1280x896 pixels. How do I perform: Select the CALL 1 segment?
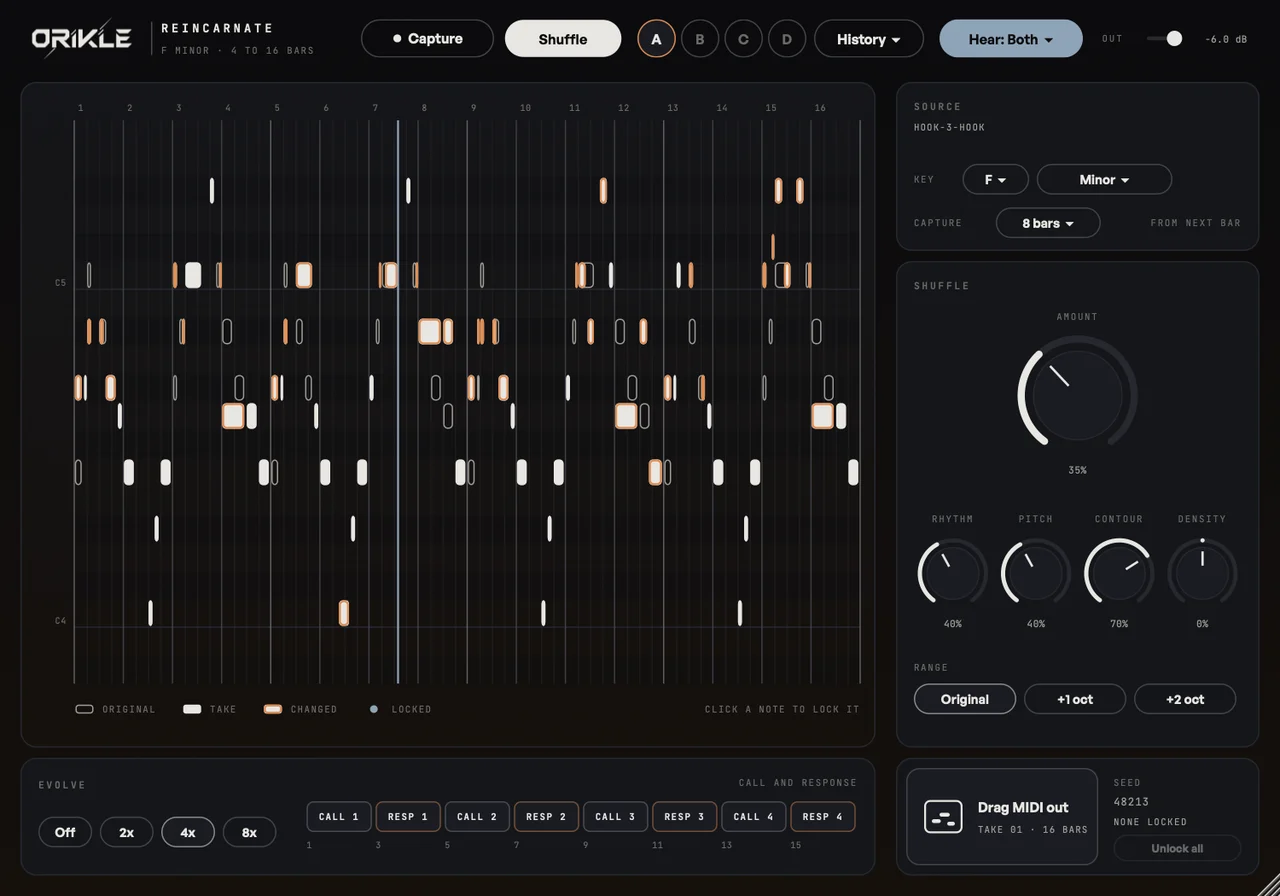tap(339, 817)
